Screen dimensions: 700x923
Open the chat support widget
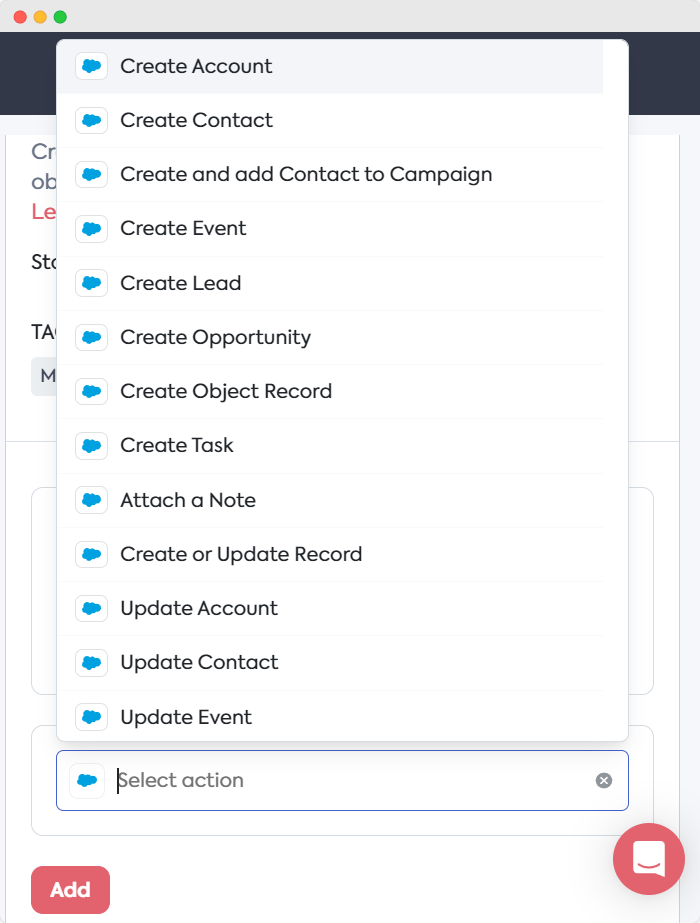pyautogui.click(x=648, y=859)
